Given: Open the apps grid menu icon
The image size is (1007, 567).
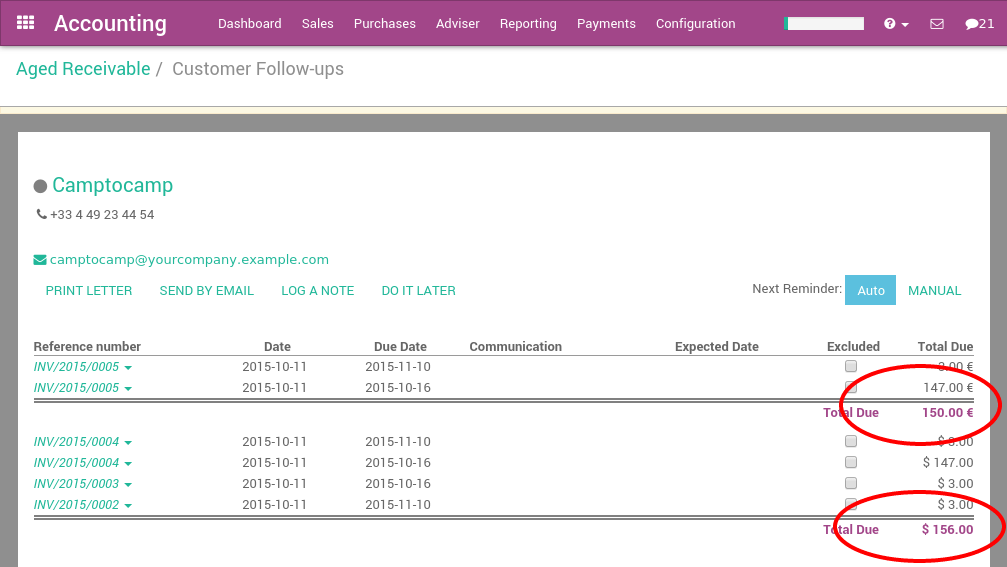Looking at the screenshot, I should 26,23.
